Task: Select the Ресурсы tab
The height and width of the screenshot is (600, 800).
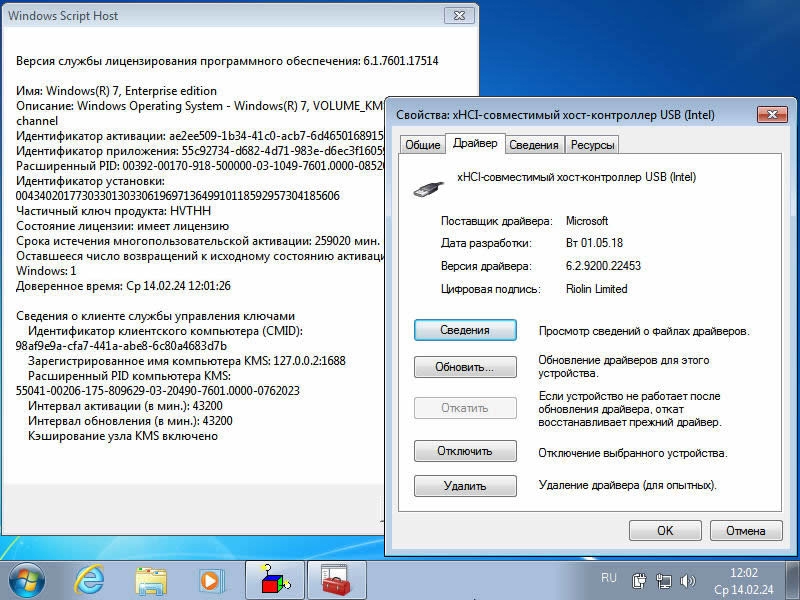Action: (x=592, y=145)
